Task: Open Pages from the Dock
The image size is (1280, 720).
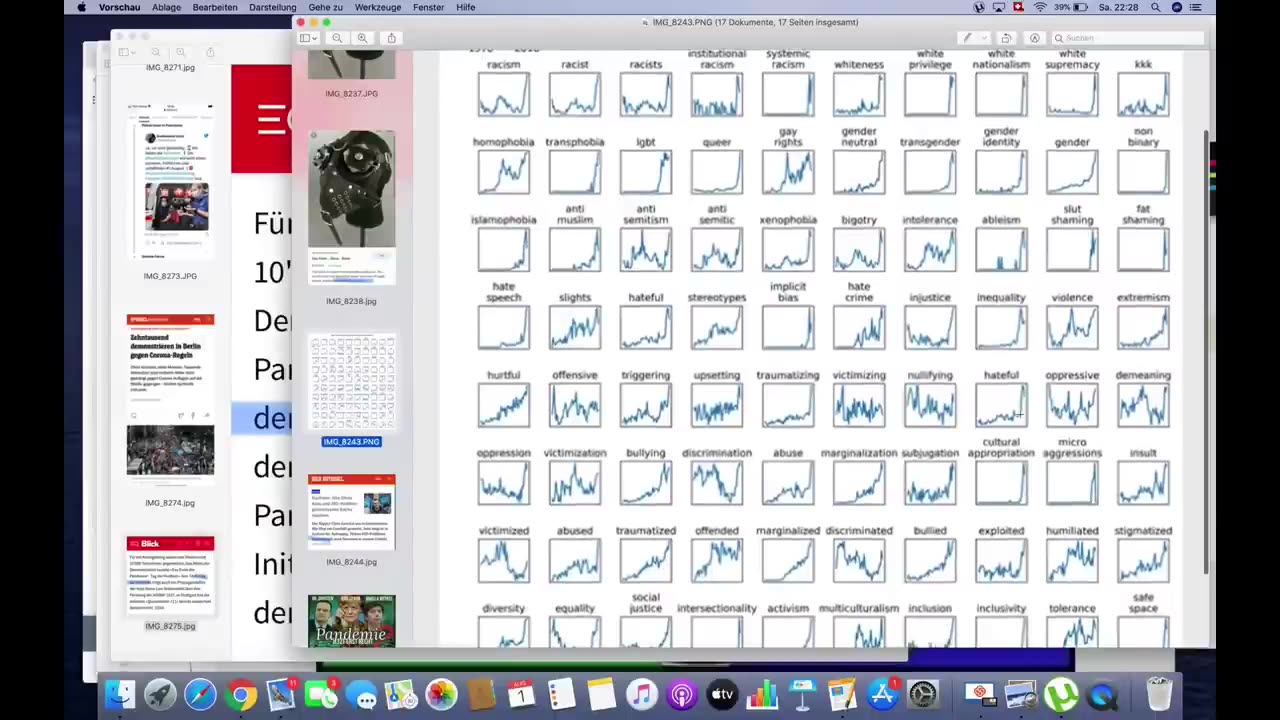Action: 842,694
